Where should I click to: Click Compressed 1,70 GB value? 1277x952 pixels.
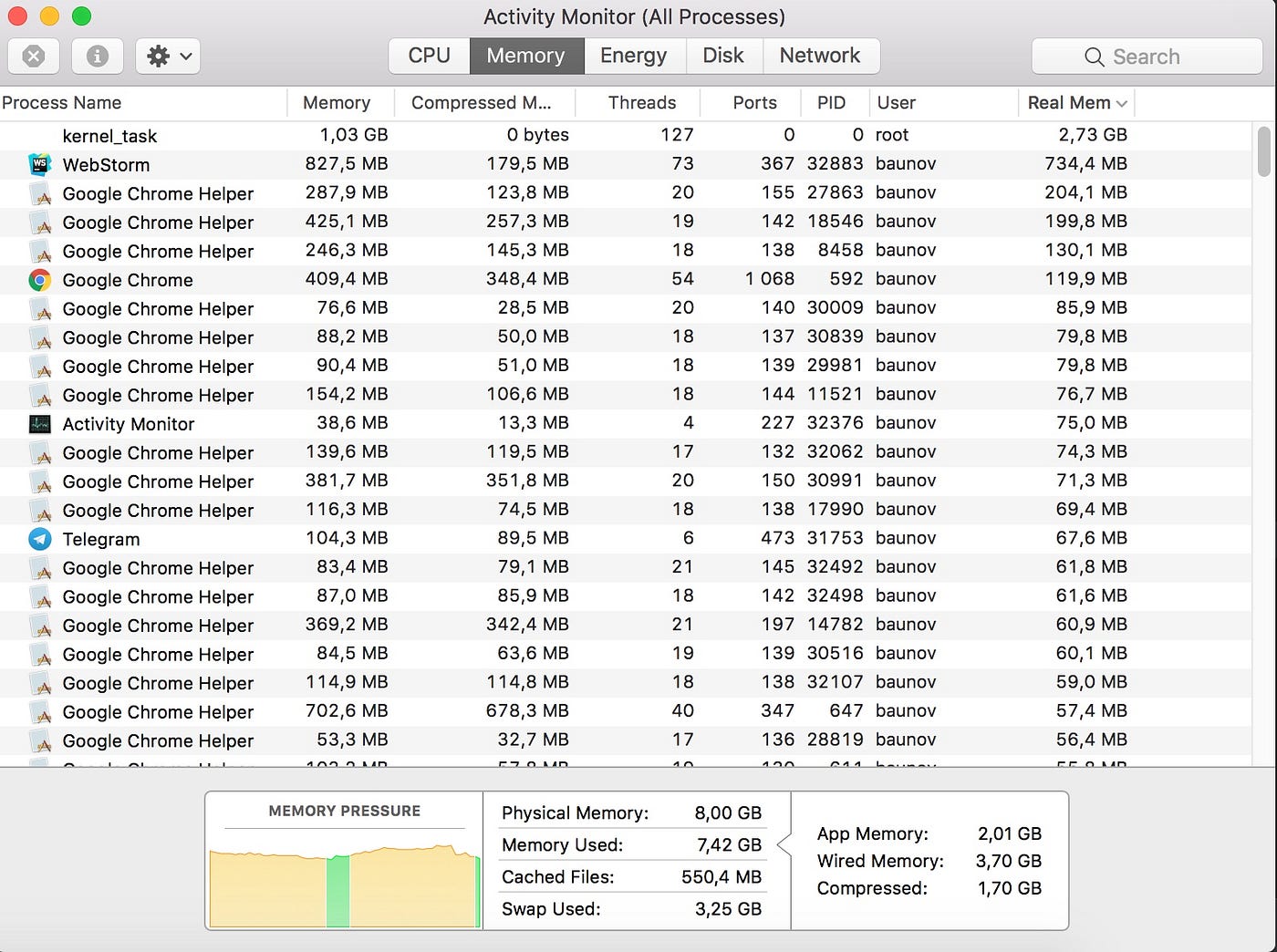(1010, 888)
